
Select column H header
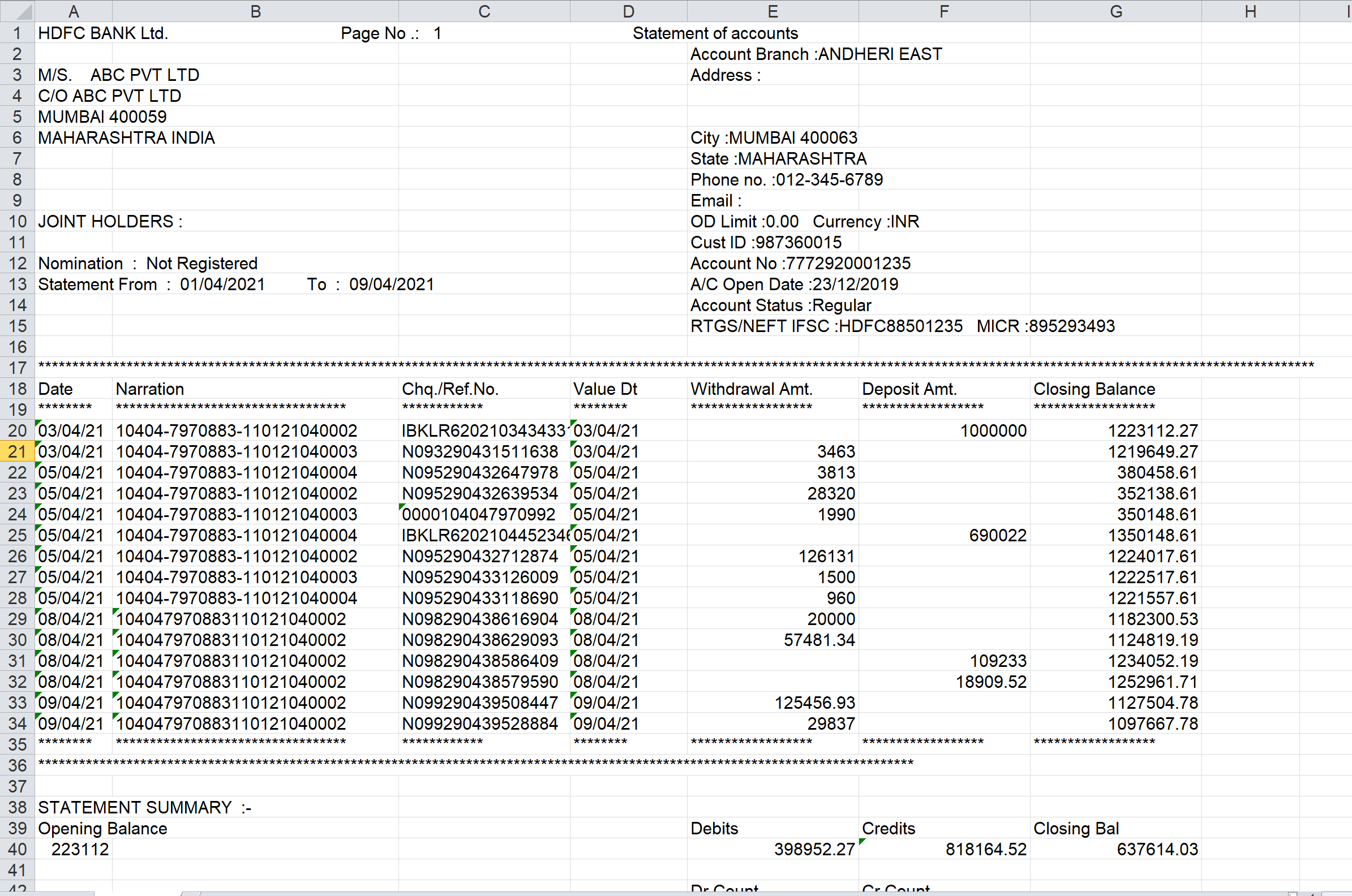1251,11
